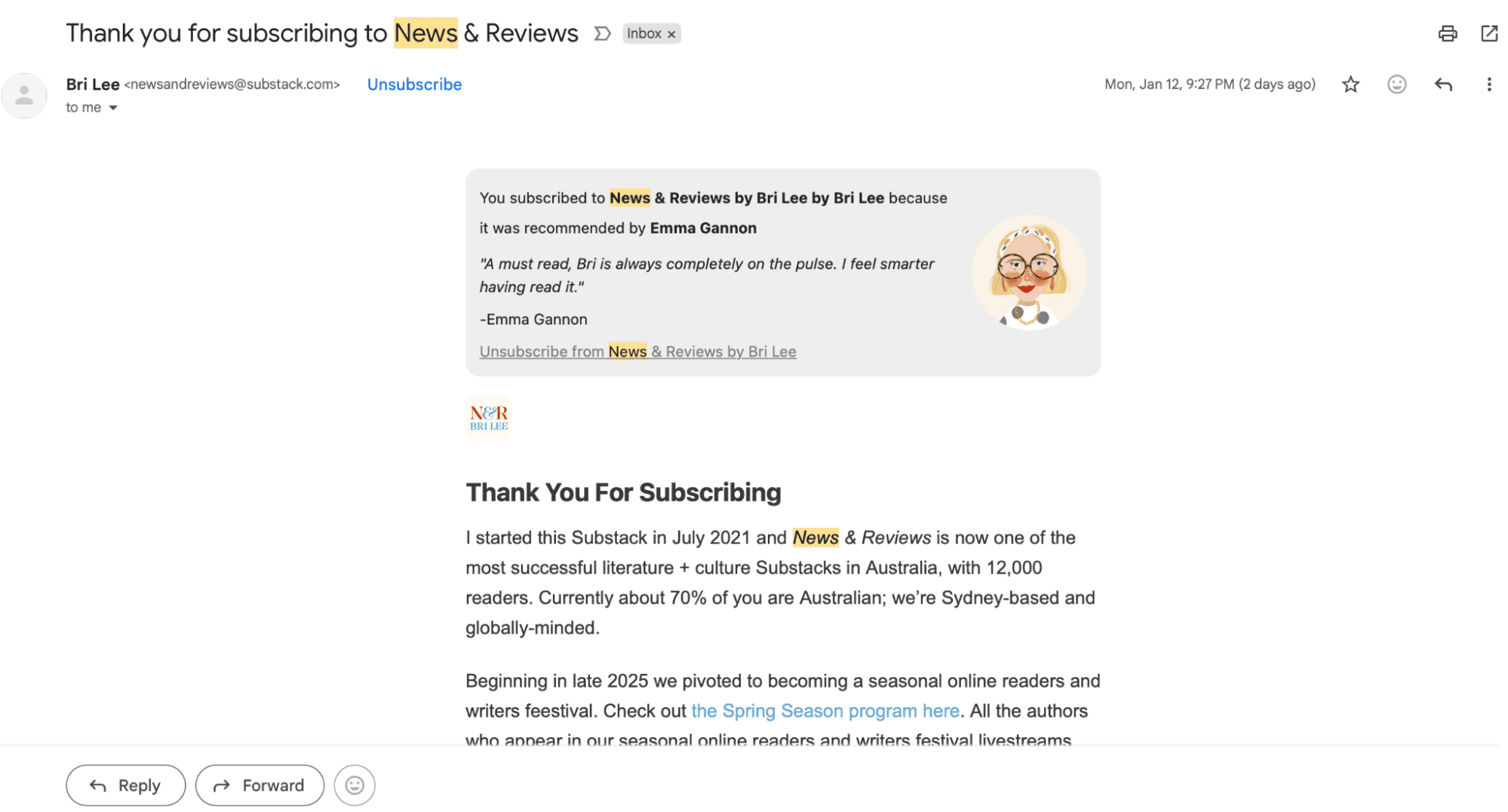Open email in new window
The height and width of the screenshot is (812, 1508).
[x=1489, y=33]
